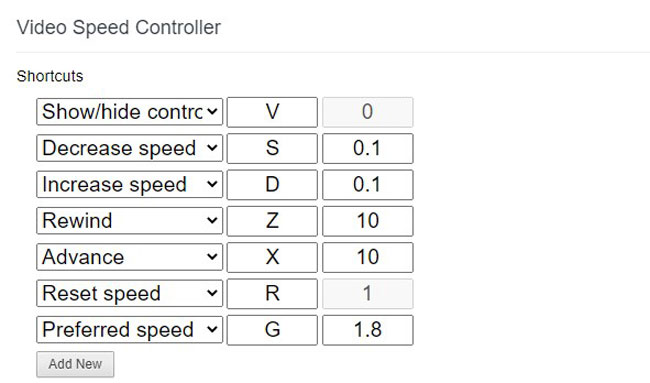650x383 pixels.
Task: Edit the Rewind value 10
Action: tap(368, 221)
